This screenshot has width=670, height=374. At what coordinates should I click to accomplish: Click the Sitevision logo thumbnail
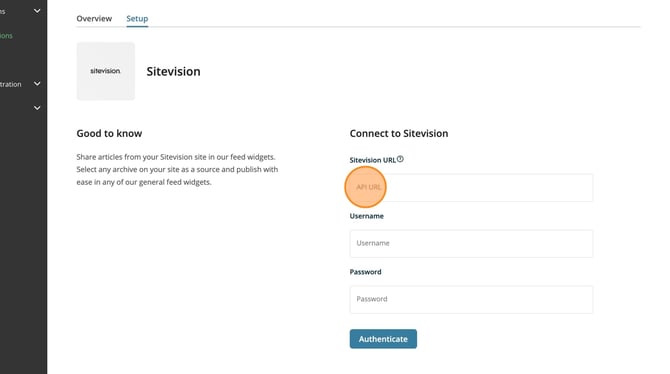pos(106,71)
